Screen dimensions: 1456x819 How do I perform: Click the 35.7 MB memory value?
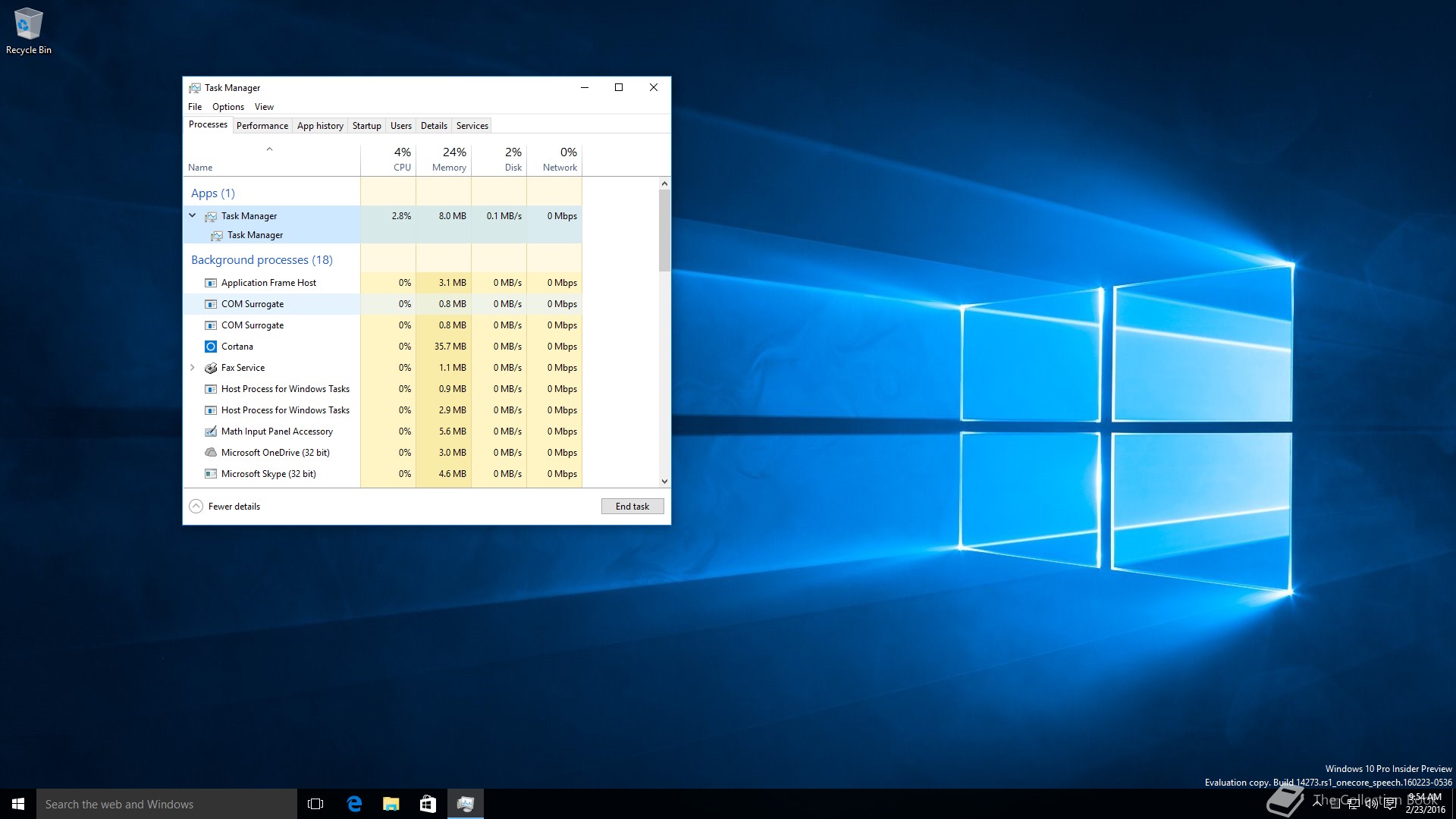click(x=450, y=347)
